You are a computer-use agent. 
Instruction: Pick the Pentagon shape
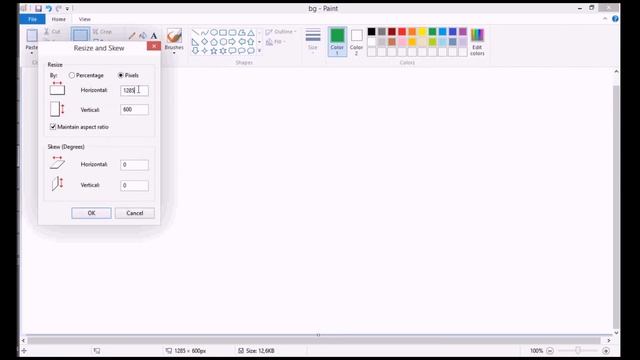214,42
